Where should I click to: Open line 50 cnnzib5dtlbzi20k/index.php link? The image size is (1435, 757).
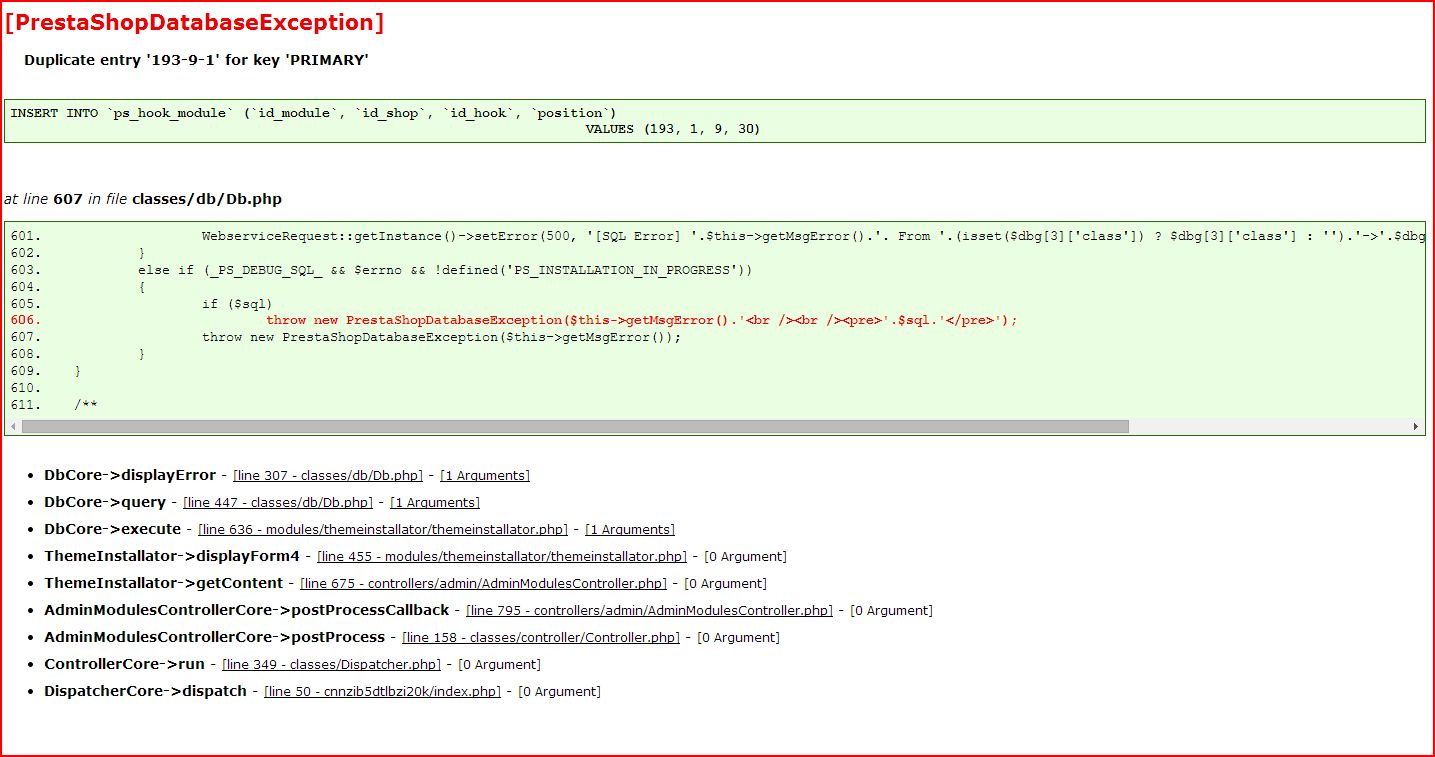382,692
